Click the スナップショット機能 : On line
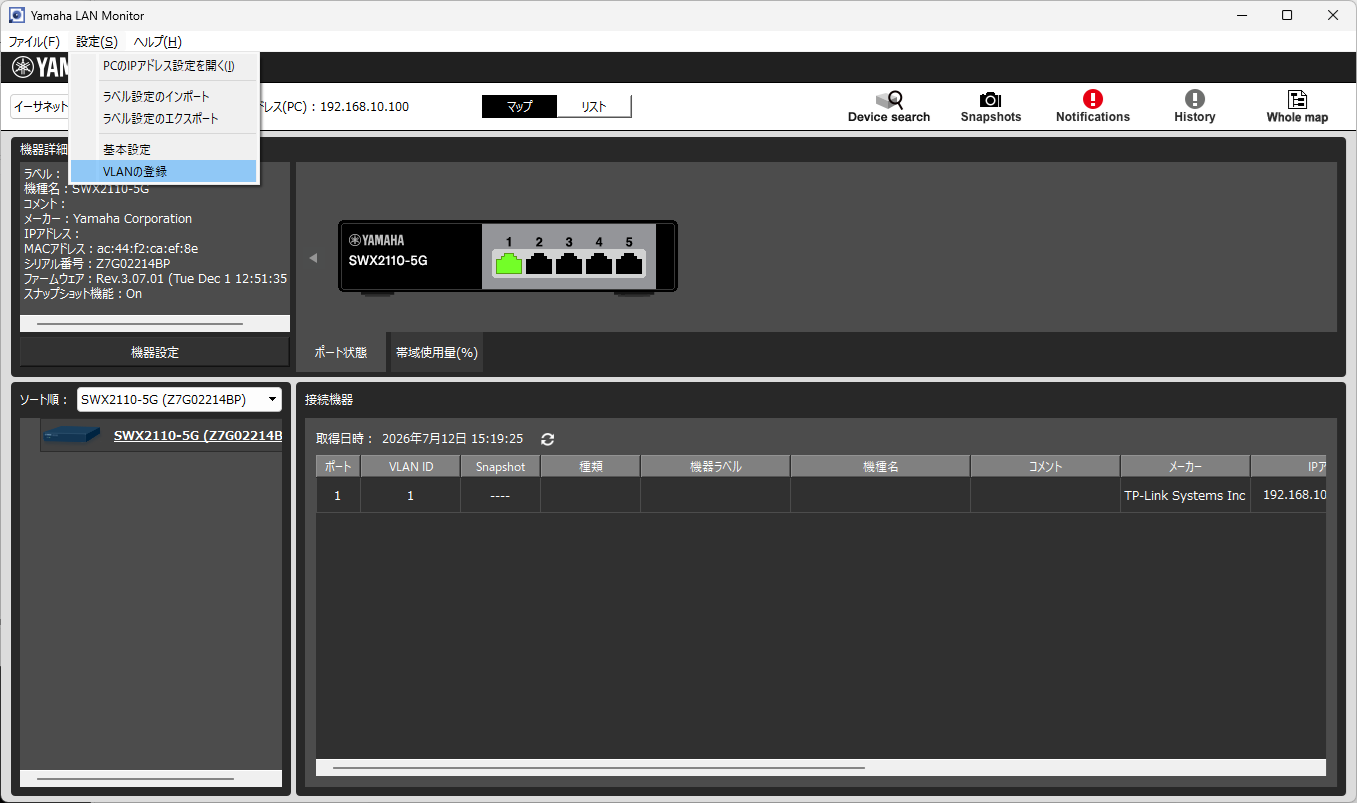 83,294
